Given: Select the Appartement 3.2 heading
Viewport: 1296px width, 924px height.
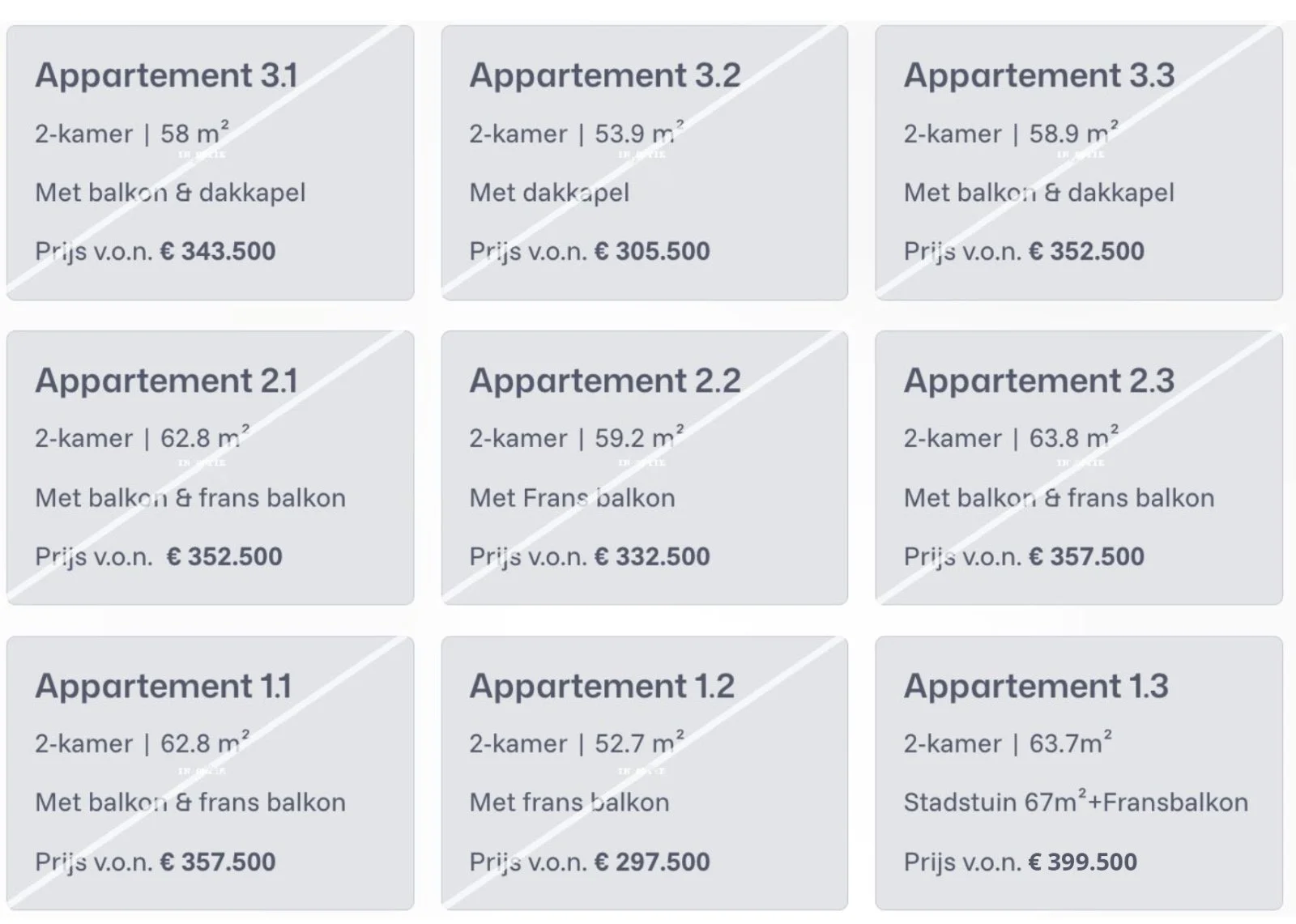Looking at the screenshot, I should click(x=604, y=75).
